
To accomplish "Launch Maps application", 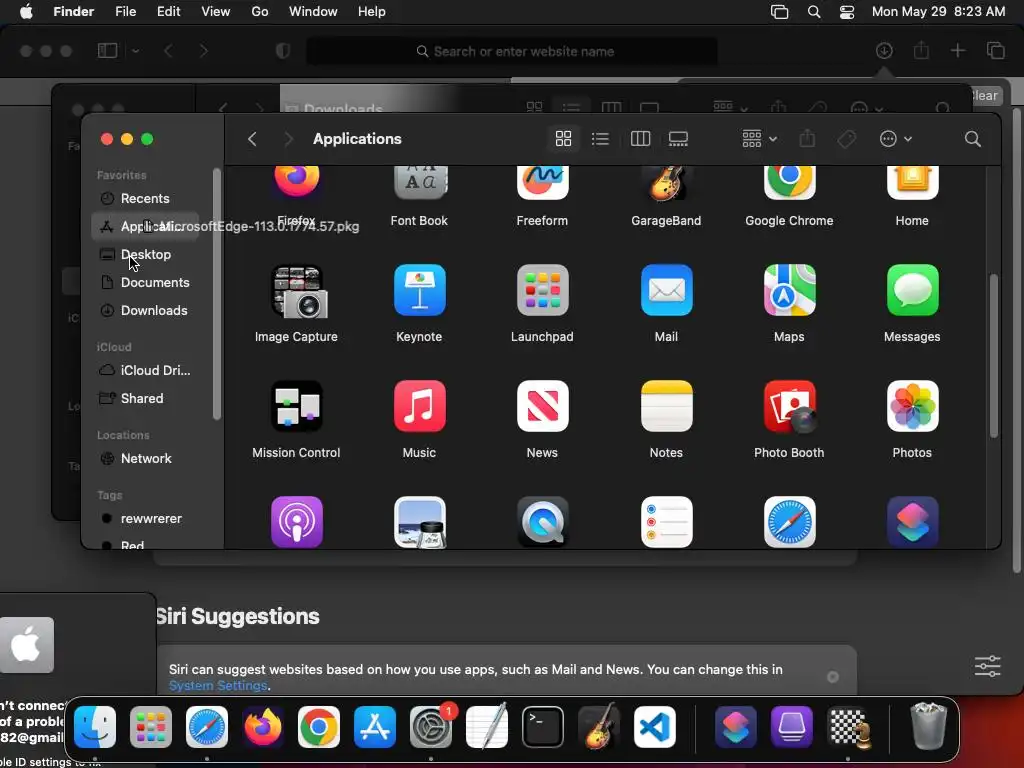I will [x=789, y=290].
